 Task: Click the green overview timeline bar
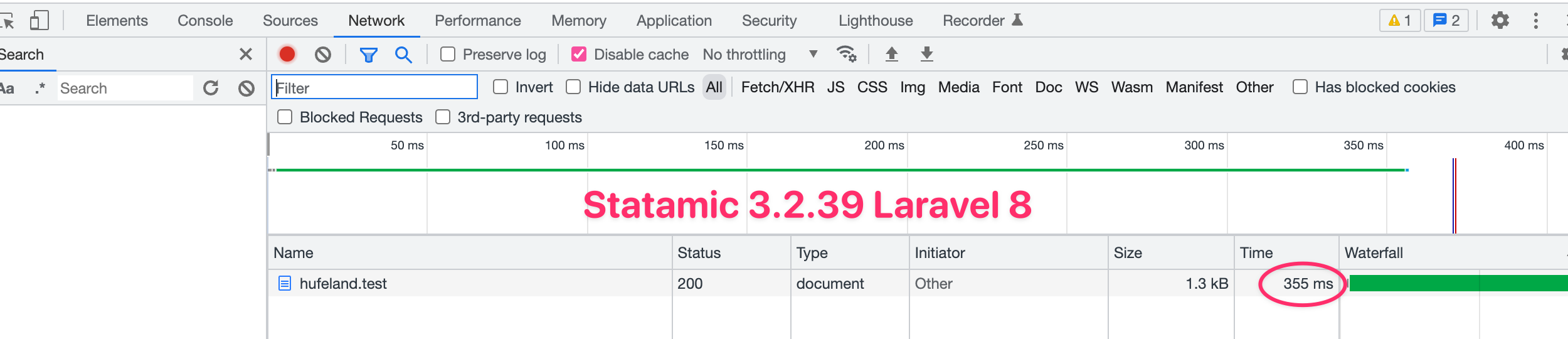[841, 170]
